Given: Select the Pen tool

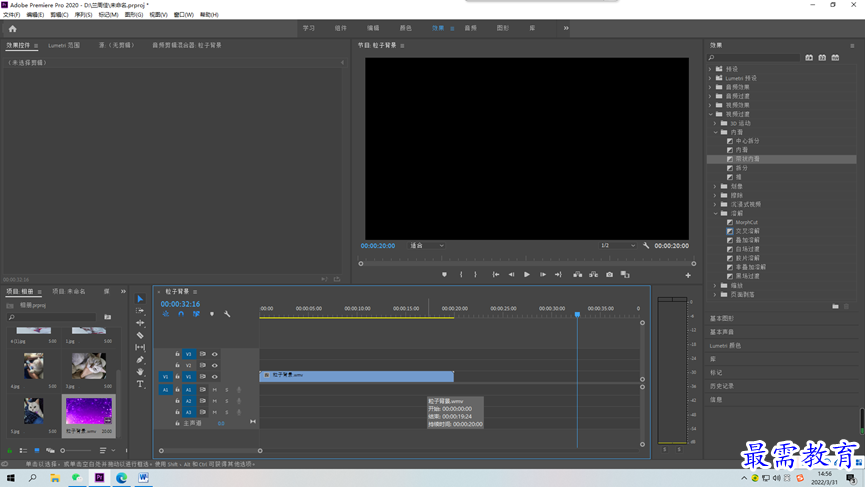Looking at the screenshot, I should pos(140,360).
